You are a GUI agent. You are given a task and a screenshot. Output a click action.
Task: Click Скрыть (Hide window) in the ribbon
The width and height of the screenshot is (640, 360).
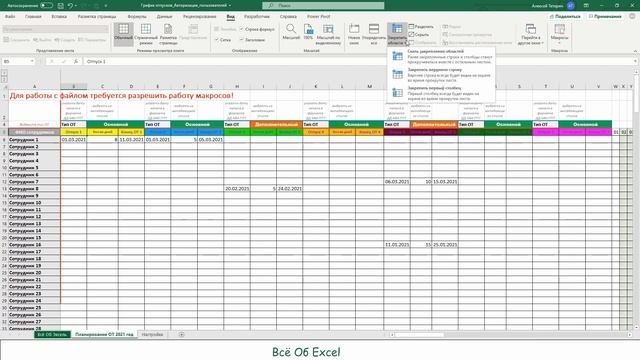(x=419, y=35)
